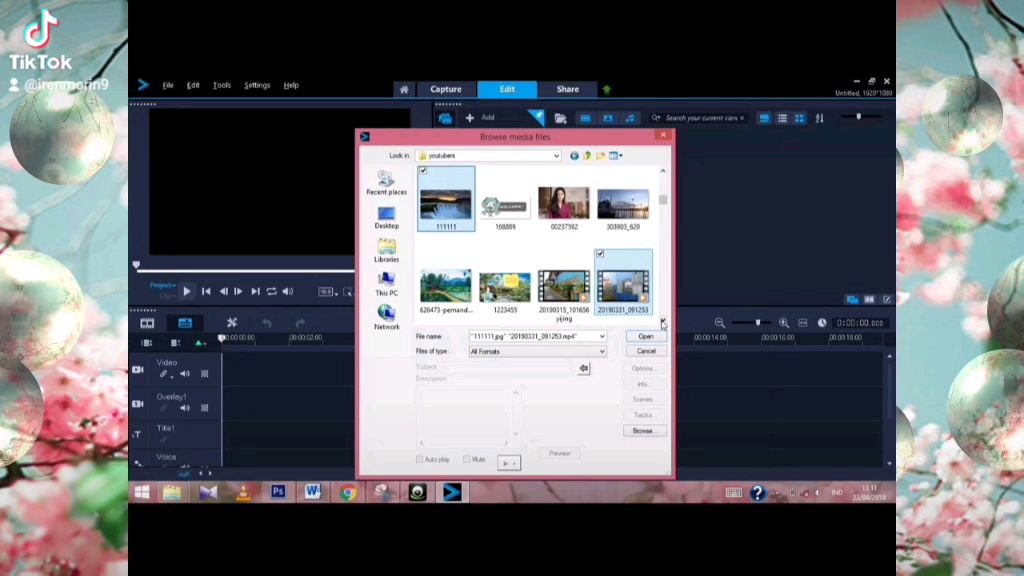
Task: Click the Up one level folder icon
Action: click(587, 156)
